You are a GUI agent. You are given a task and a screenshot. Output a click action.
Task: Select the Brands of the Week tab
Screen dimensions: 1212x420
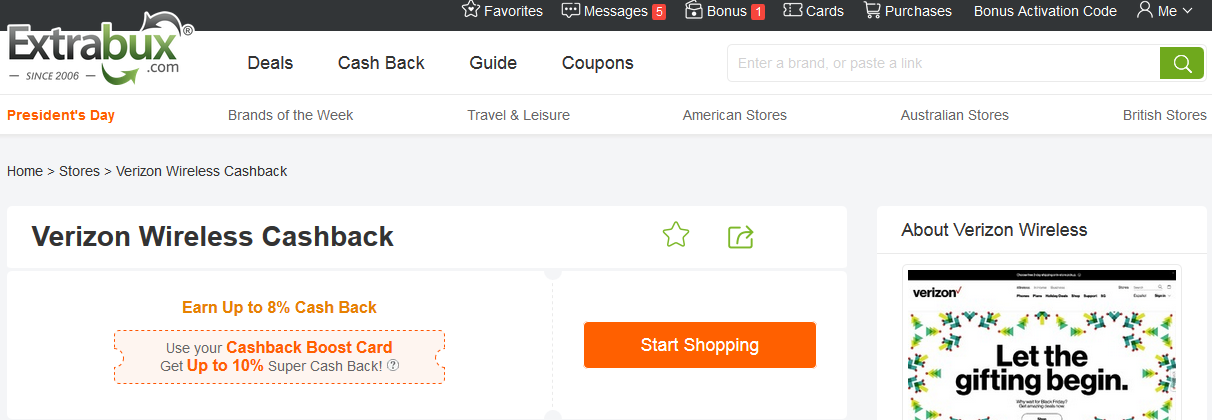[x=290, y=115]
